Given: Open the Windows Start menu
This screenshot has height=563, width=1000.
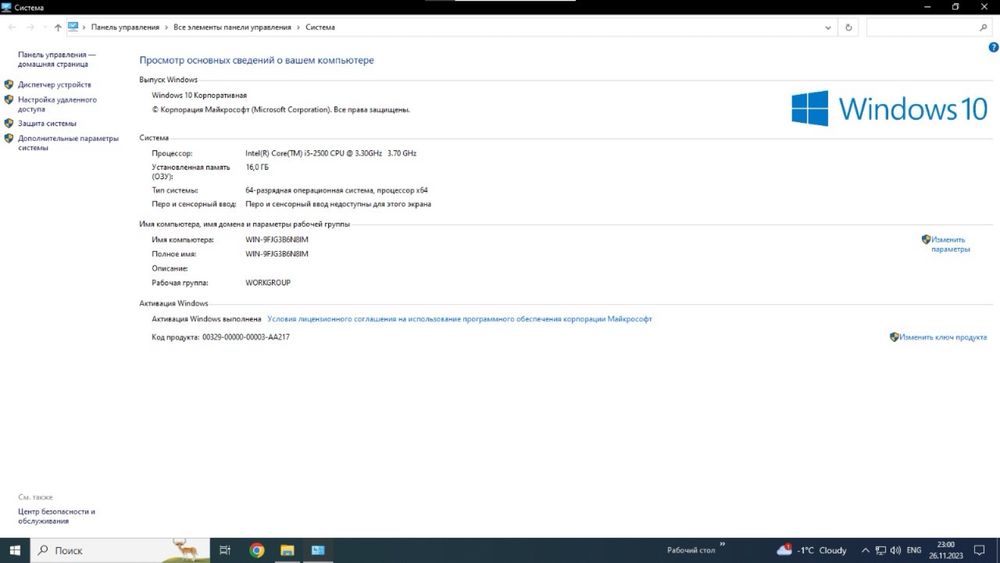Looking at the screenshot, I should [x=15, y=550].
